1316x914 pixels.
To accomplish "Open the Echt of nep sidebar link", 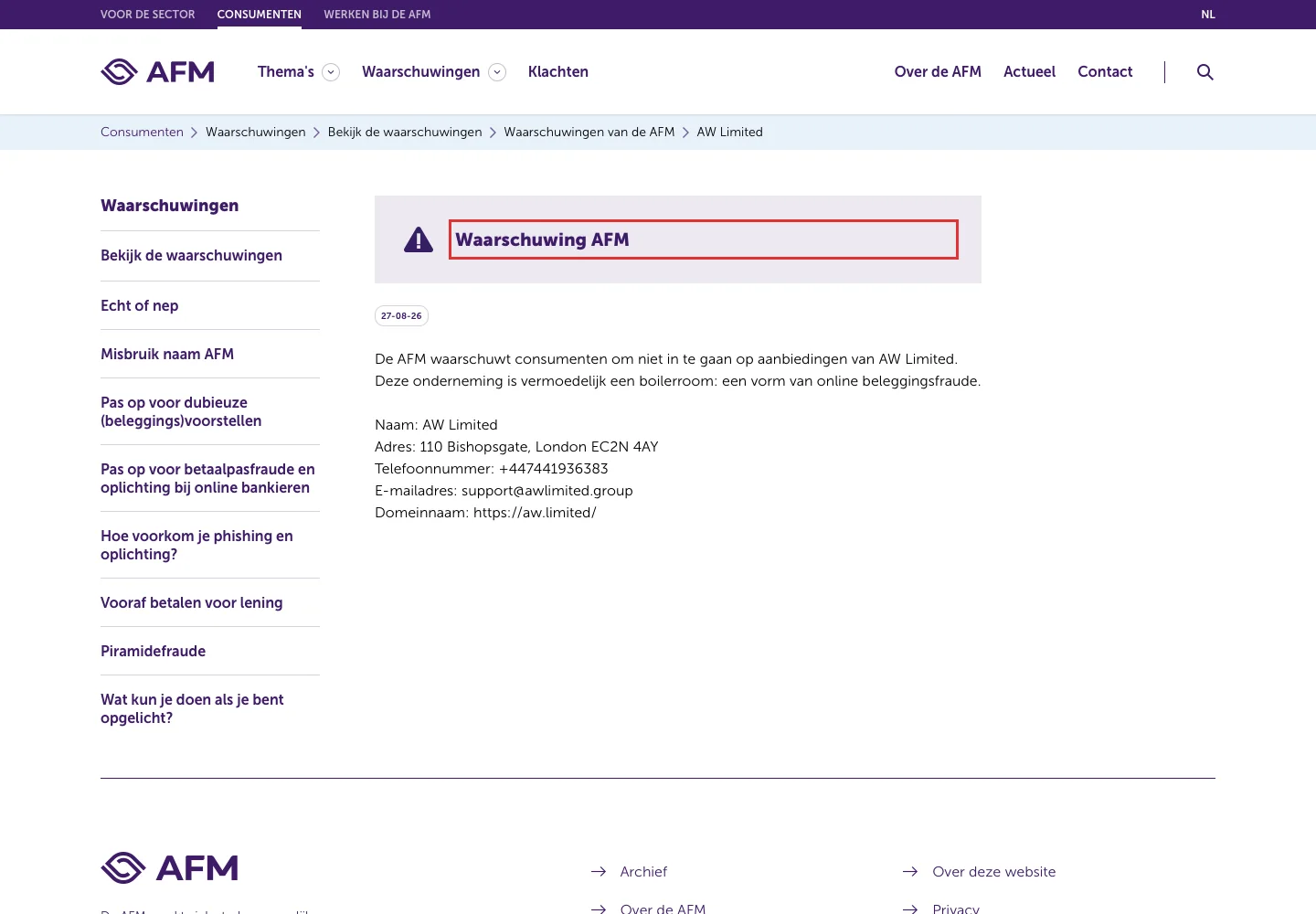I will pos(140,305).
